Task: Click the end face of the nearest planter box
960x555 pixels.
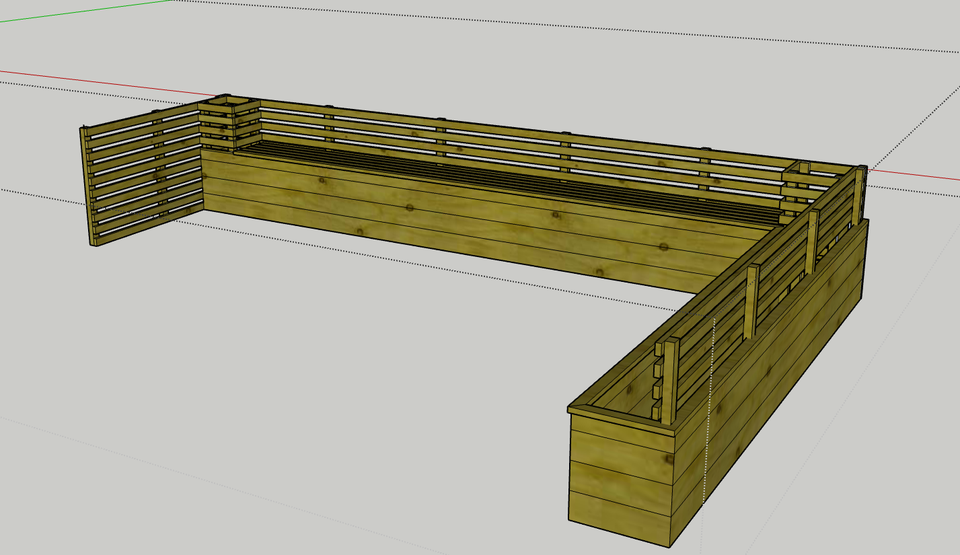Action: 620,478
